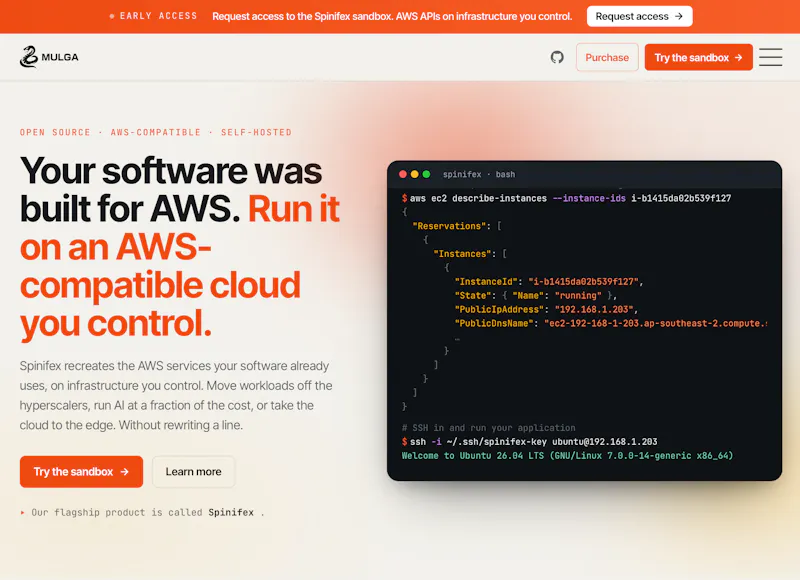Click the green terminal window dot

(426, 174)
